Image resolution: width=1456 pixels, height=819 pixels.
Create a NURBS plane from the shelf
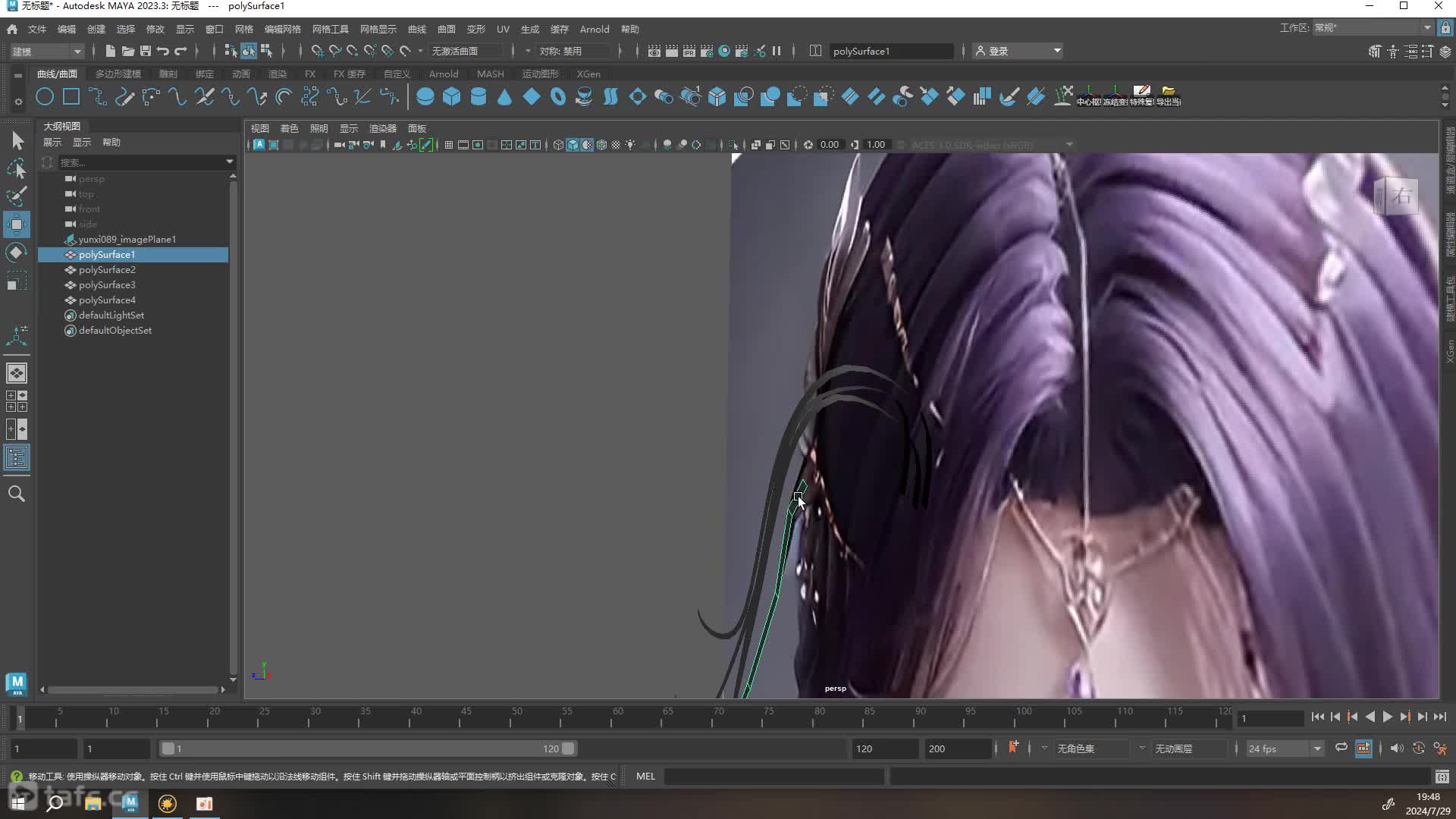(x=532, y=97)
